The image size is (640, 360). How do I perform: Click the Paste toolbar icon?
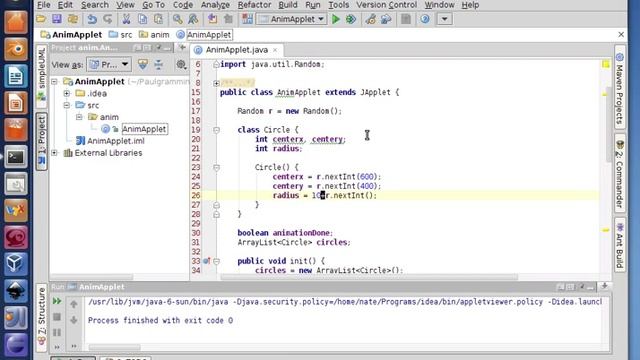[158, 19]
